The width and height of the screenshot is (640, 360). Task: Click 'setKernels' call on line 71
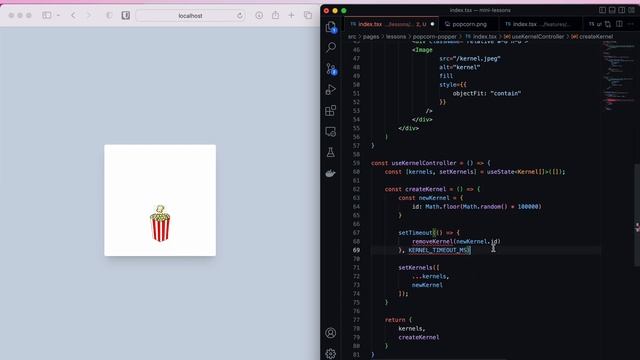415,267
